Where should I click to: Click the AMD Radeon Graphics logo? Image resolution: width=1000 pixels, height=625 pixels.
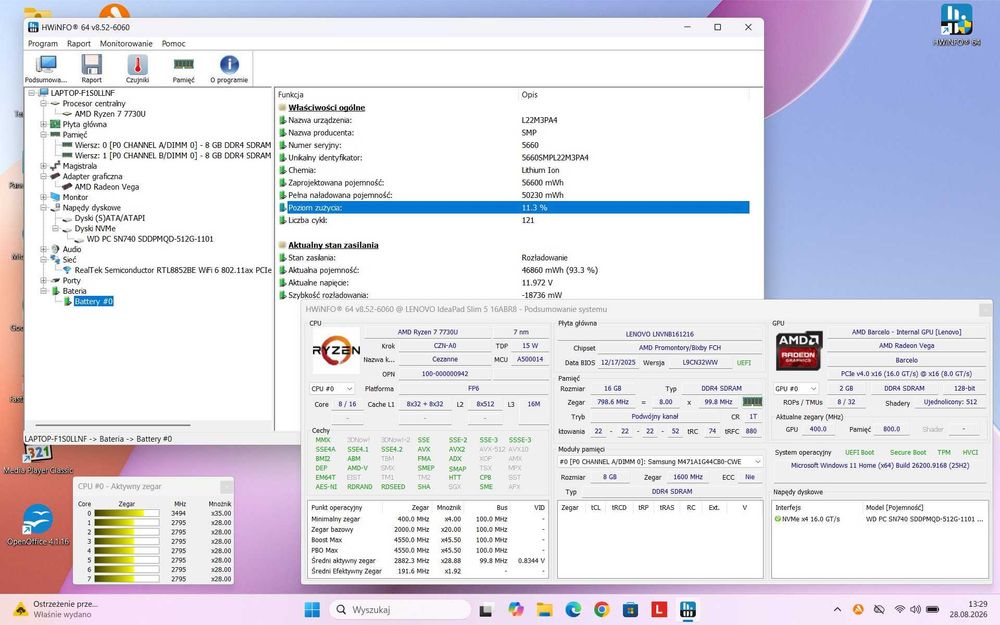pos(798,350)
